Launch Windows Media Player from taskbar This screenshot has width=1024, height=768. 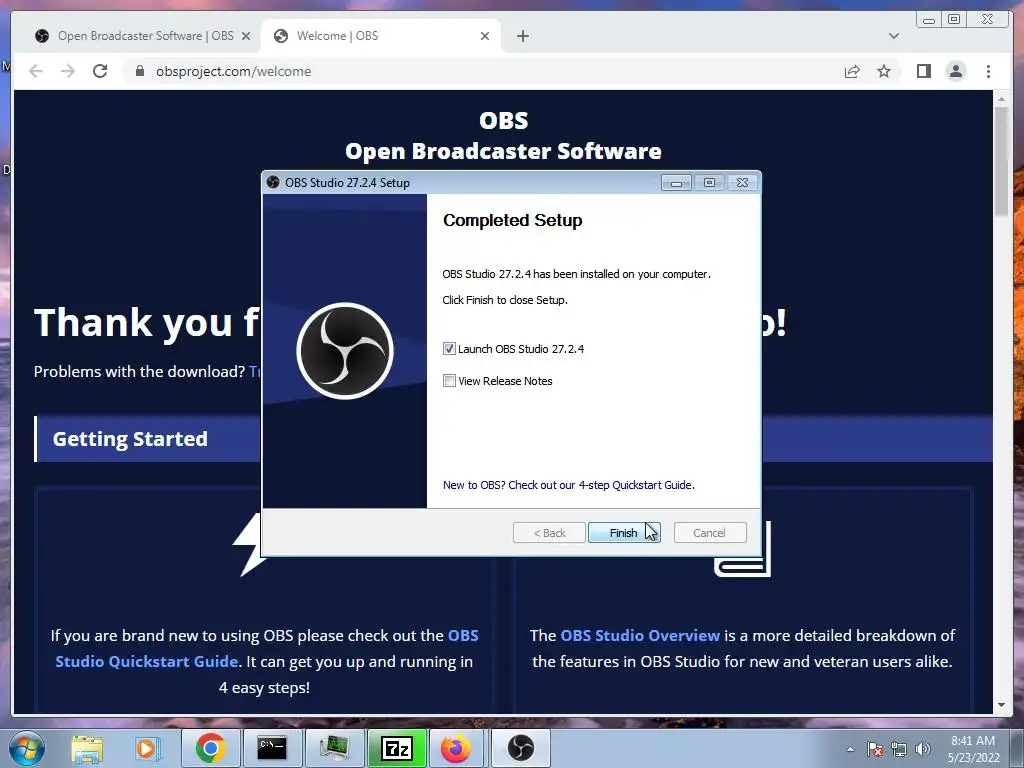(x=146, y=748)
